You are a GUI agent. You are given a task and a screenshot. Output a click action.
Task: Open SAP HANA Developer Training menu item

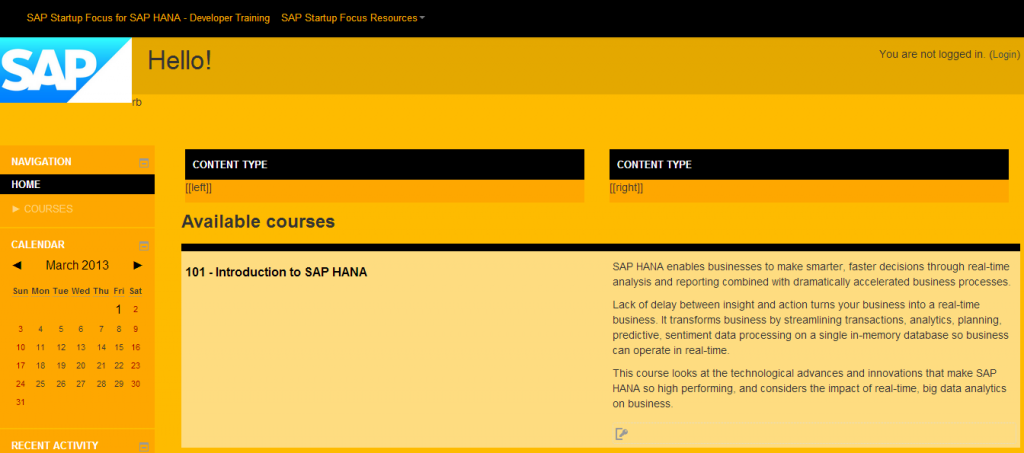(147, 18)
